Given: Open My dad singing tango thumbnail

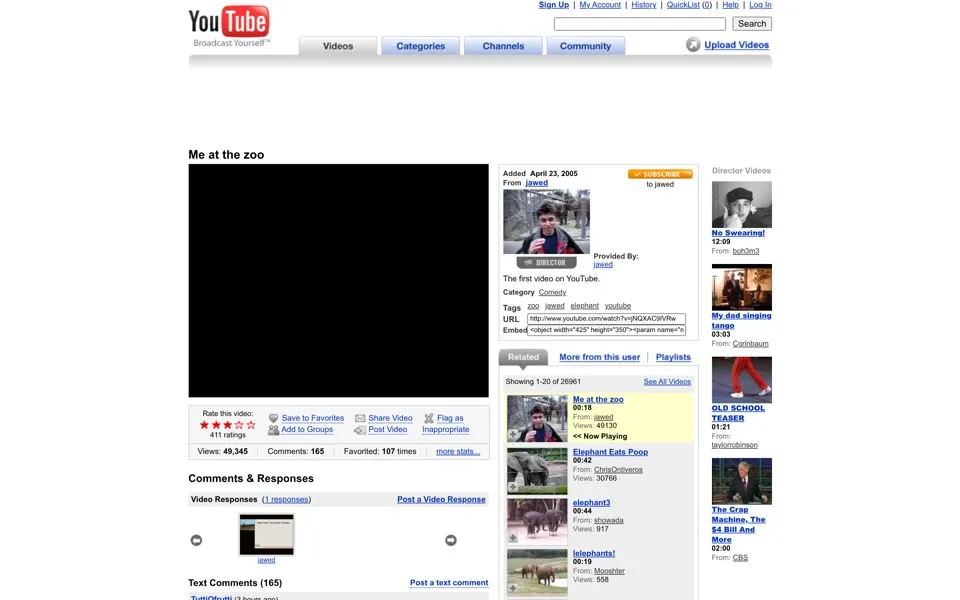Looking at the screenshot, I should (741, 287).
